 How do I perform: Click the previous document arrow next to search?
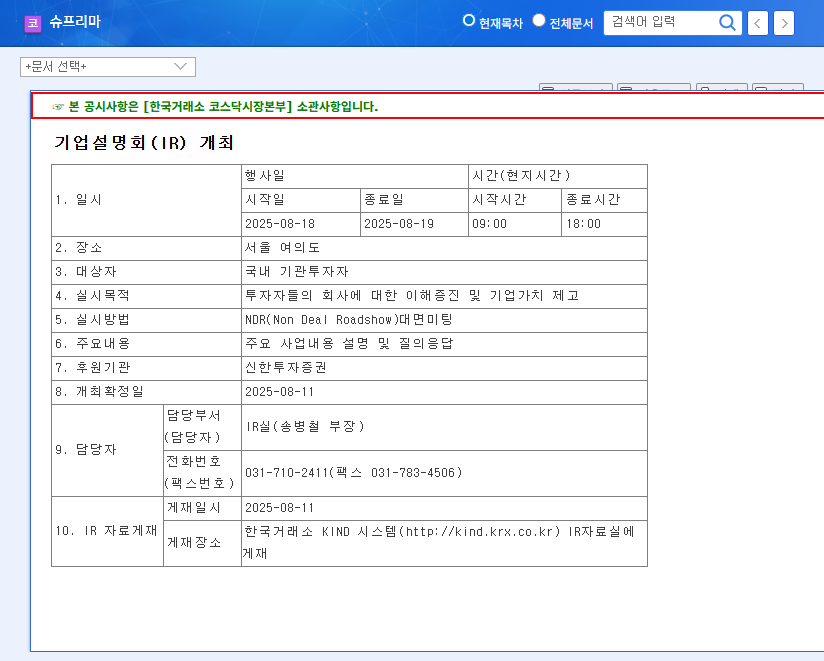pyautogui.click(x=756, y=22)
